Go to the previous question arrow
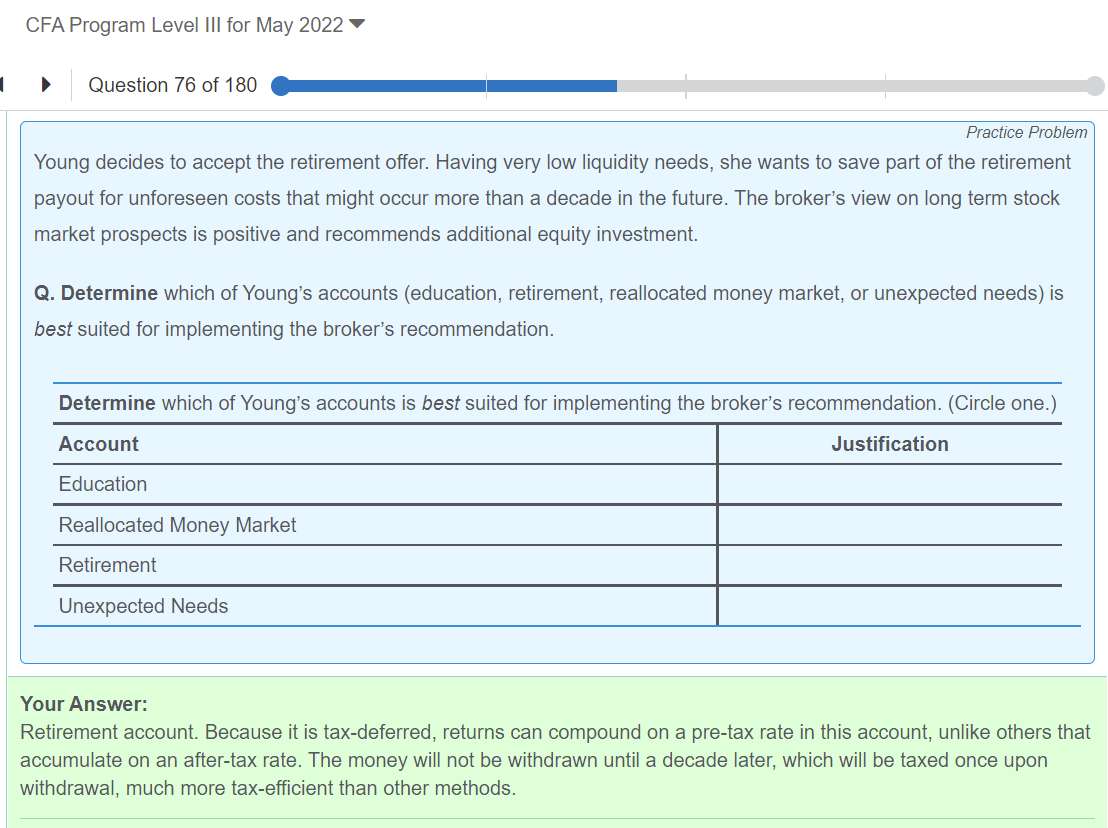This screenshot has height=828, width=1108. point(3,85)
